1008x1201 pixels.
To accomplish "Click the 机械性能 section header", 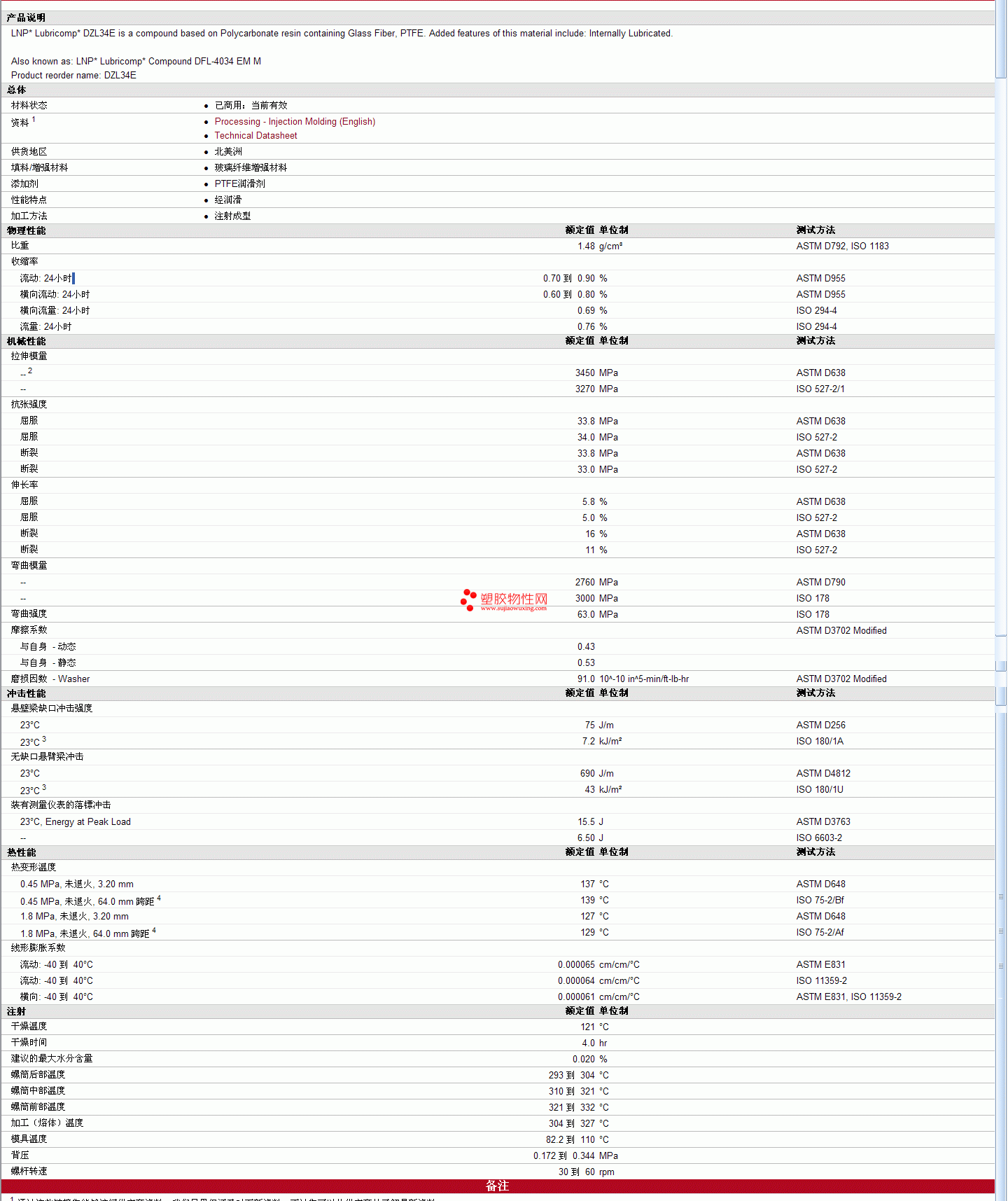I will (26, 342).
